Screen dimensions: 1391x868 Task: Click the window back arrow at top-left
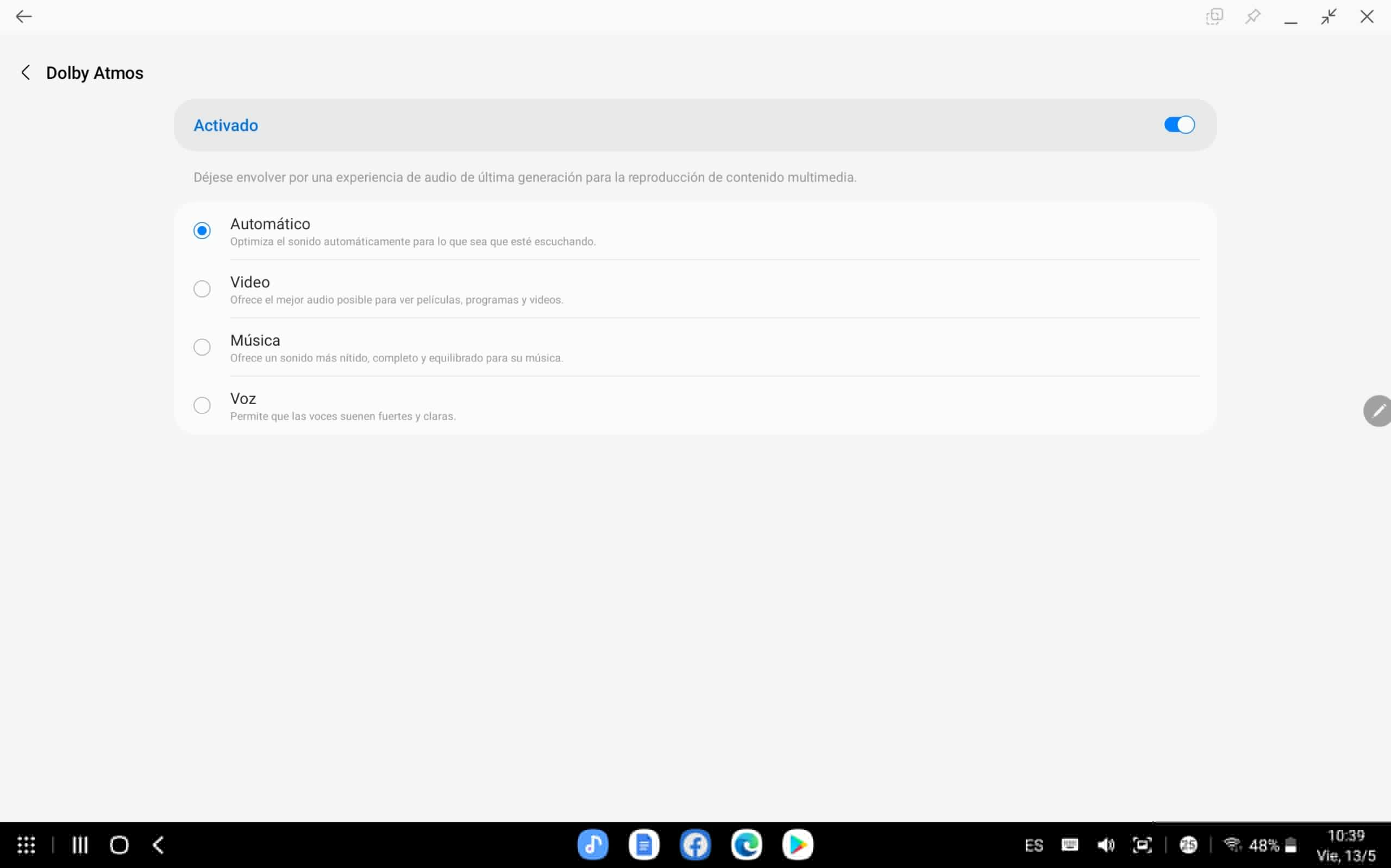pos(23,17)
